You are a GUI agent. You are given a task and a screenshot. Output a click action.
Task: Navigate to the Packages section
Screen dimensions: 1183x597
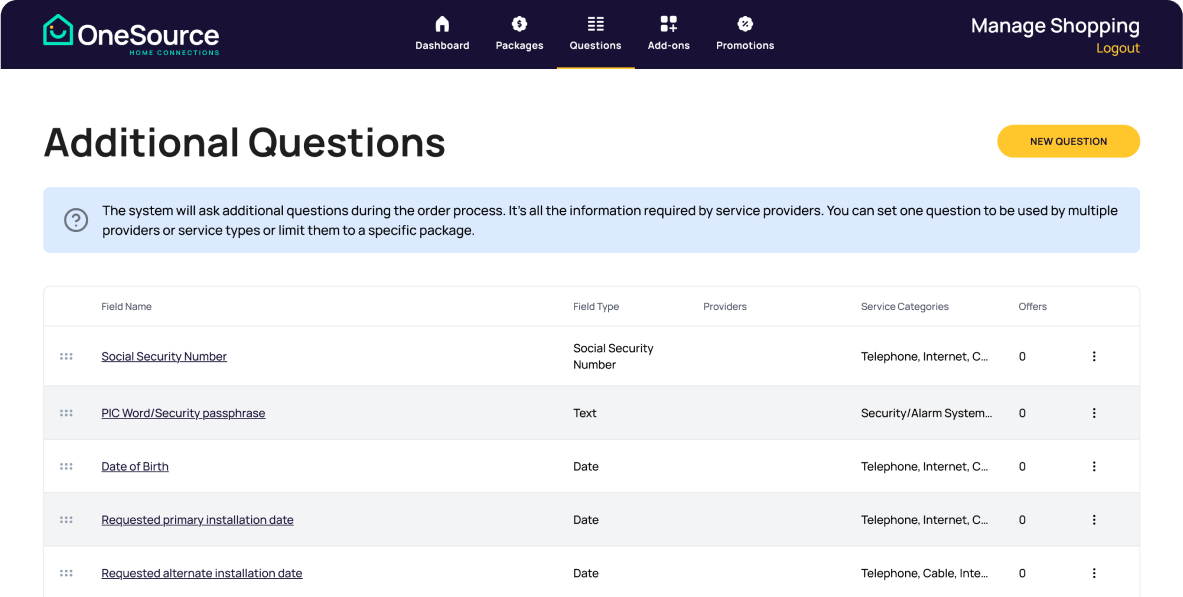coord(519,45)
